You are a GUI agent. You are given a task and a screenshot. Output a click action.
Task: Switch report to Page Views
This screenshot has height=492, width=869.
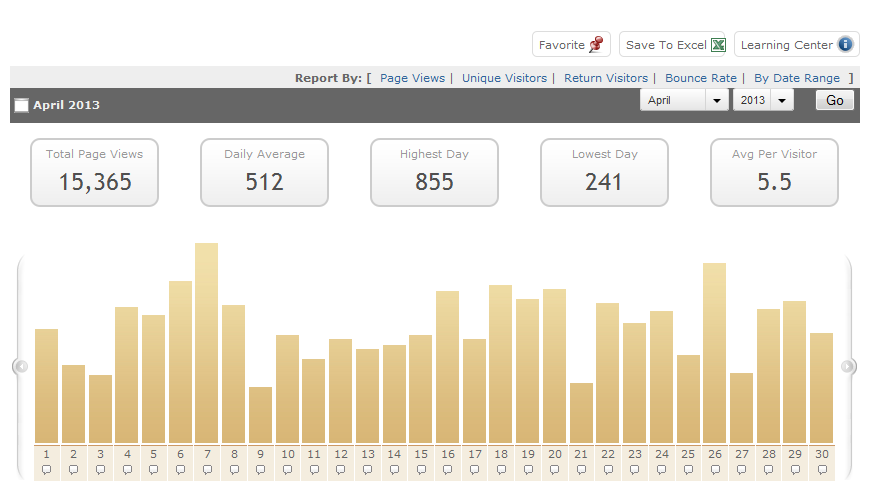pyautogui.click(x=412, y=78)
